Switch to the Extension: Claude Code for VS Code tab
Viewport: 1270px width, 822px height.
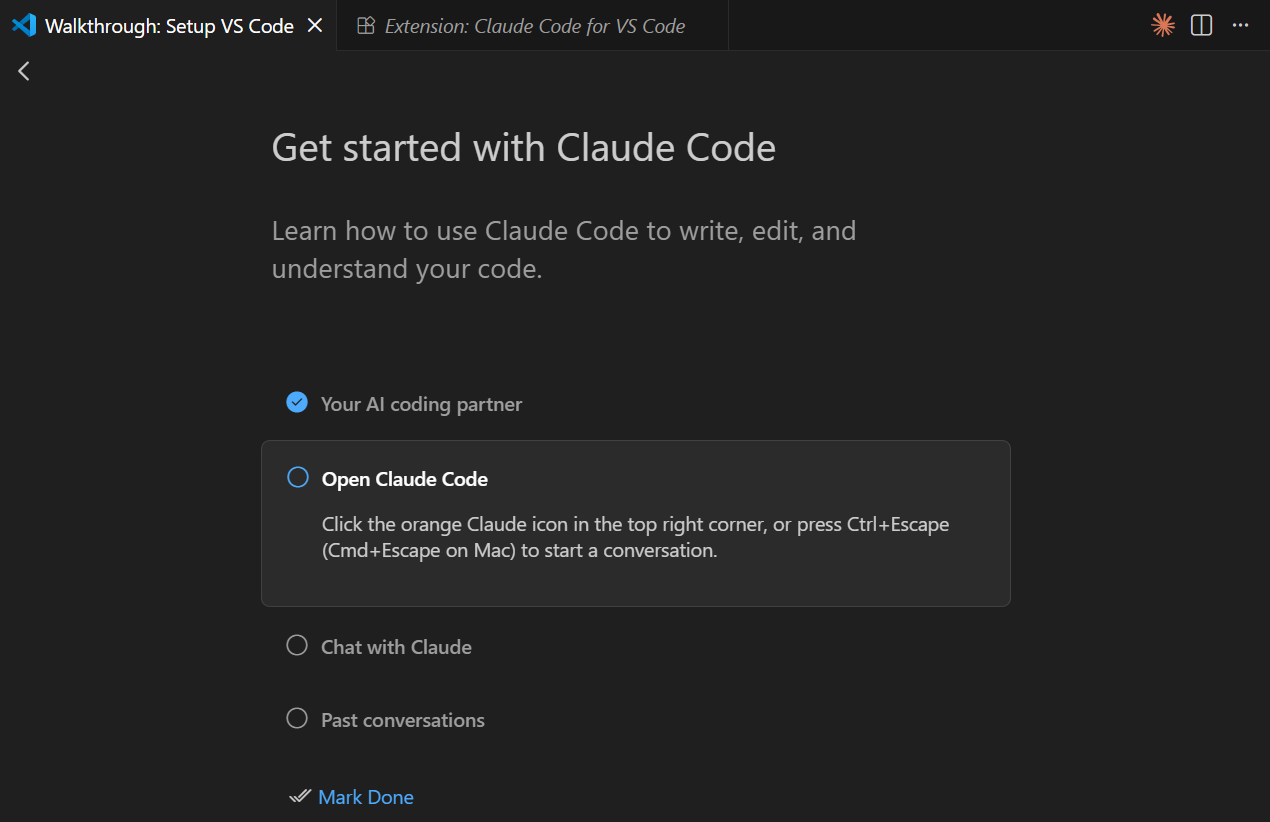534,26
